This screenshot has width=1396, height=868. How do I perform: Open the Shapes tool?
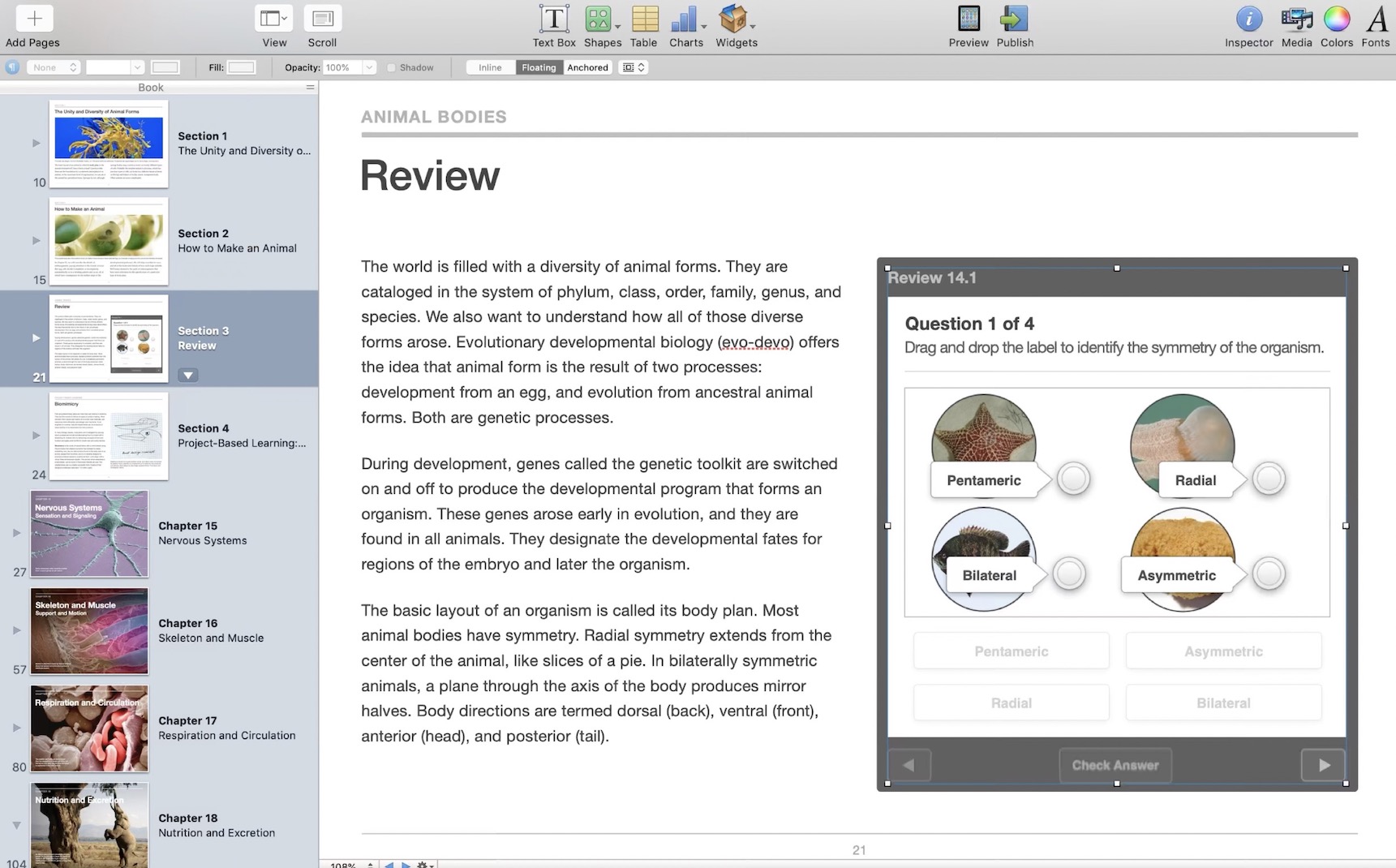click(599, 19)
